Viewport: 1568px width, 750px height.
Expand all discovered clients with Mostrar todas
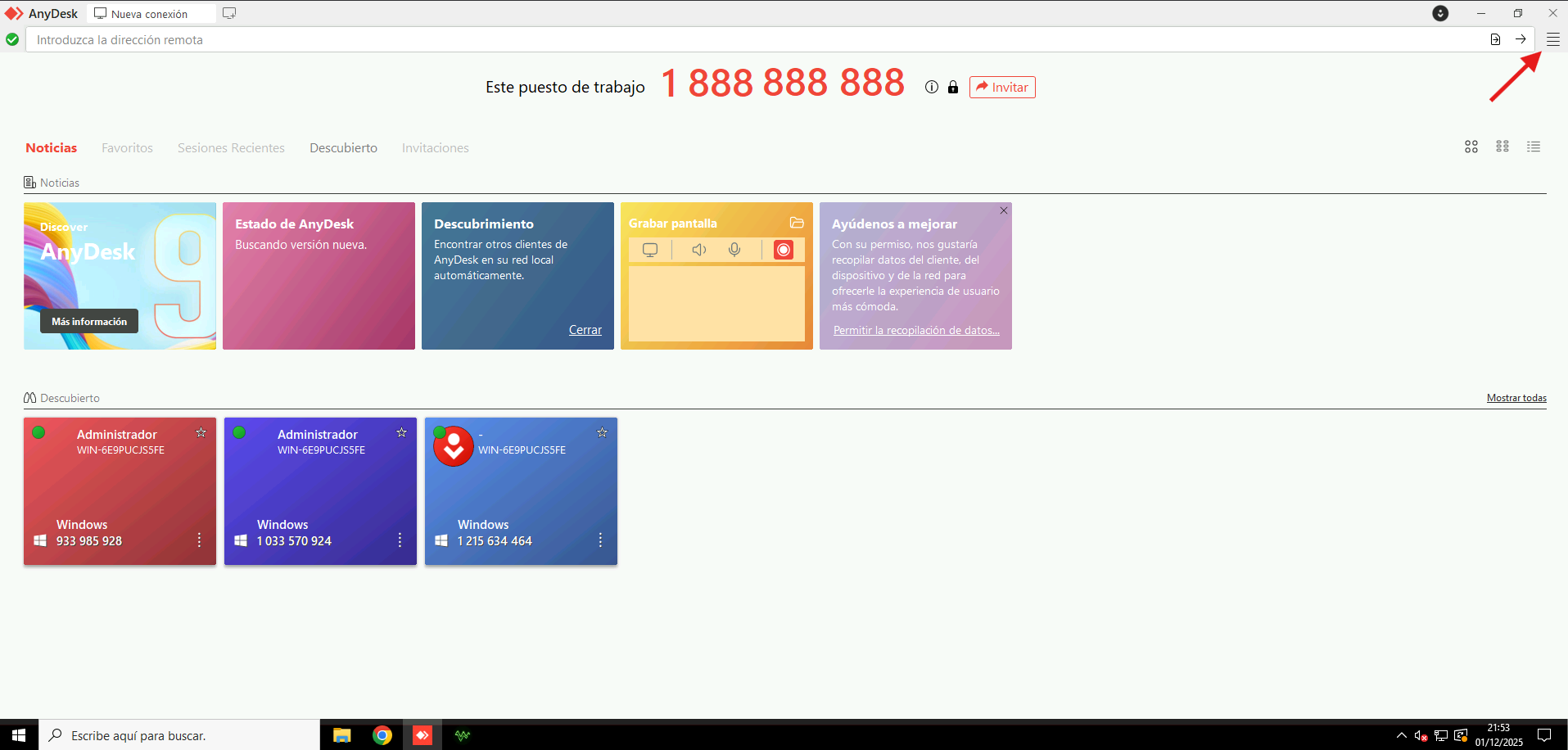click(1516, 398)
